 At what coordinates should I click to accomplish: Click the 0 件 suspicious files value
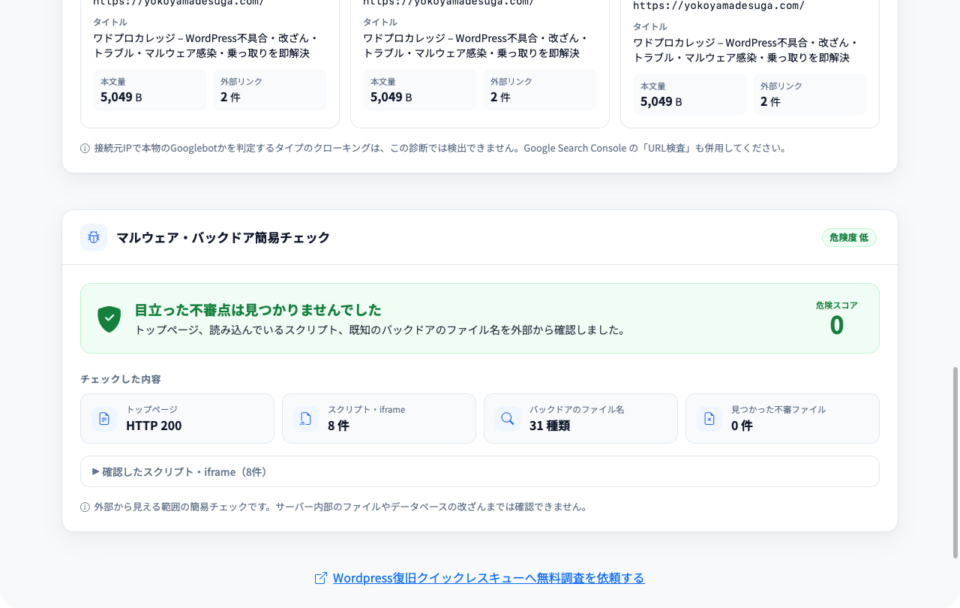[x=741, y=426]
